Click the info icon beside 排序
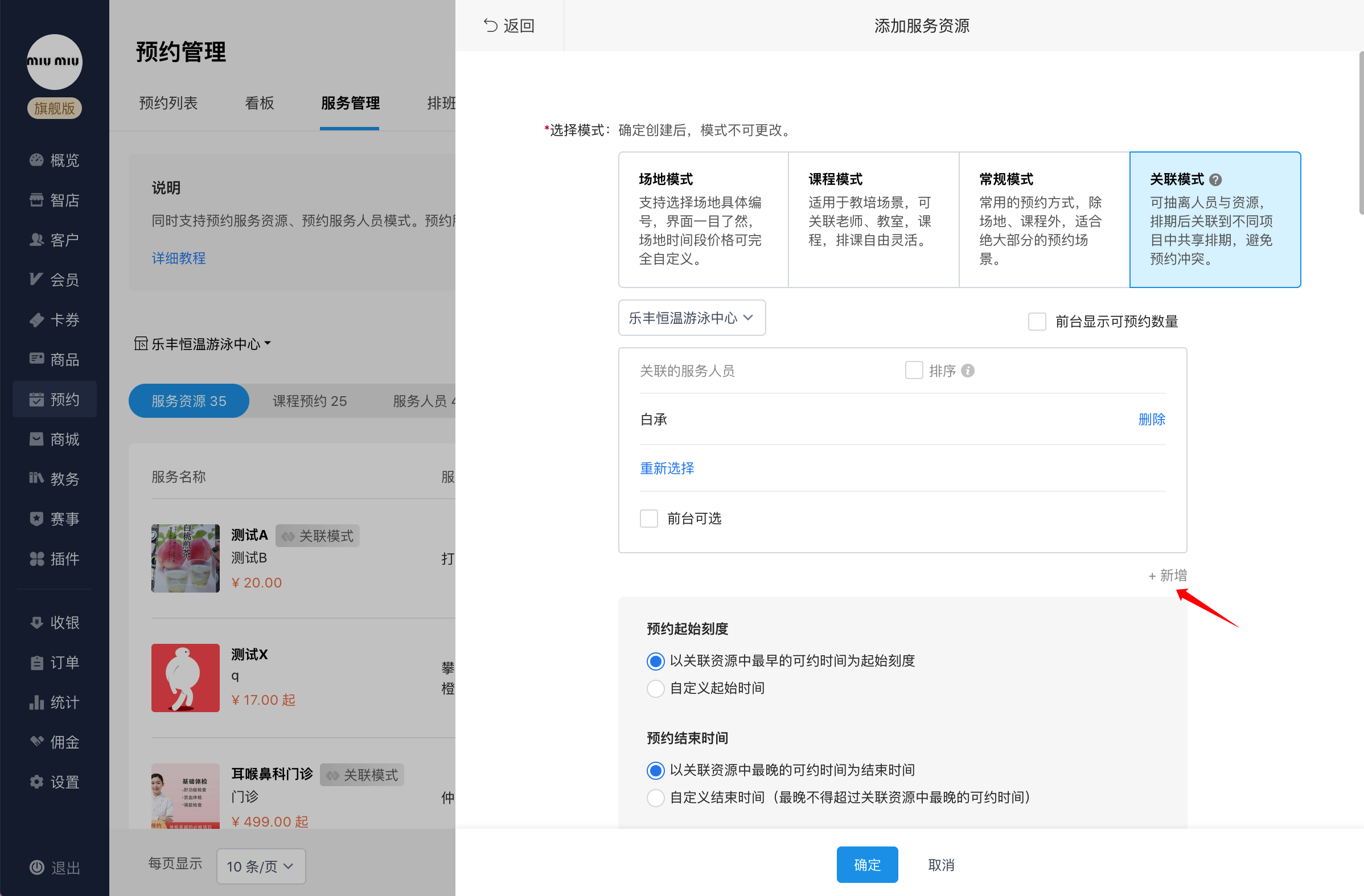Image resolution: width=1364 pixels, height=896 pixels. [x=967, y=371]
